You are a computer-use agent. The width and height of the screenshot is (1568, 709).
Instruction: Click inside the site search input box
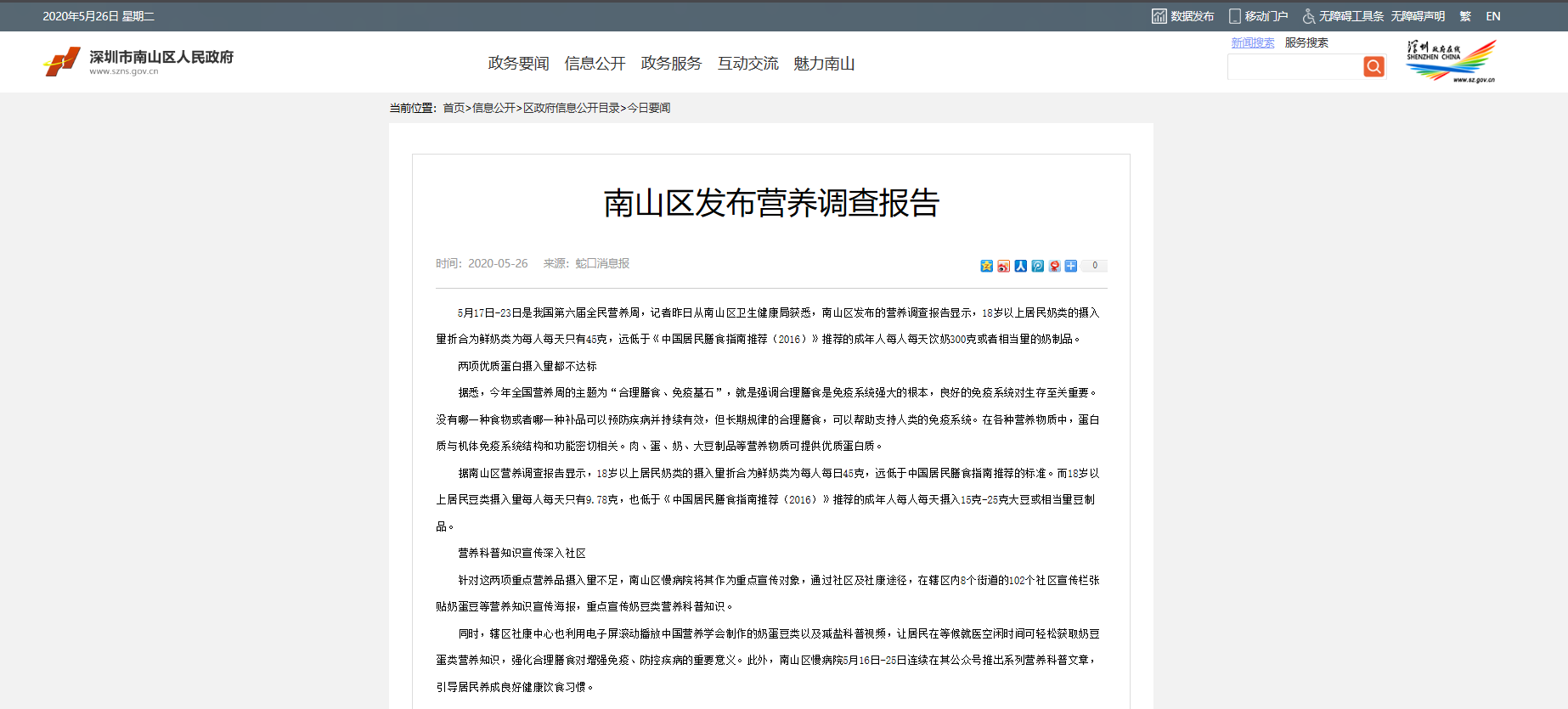point(1294,67)
